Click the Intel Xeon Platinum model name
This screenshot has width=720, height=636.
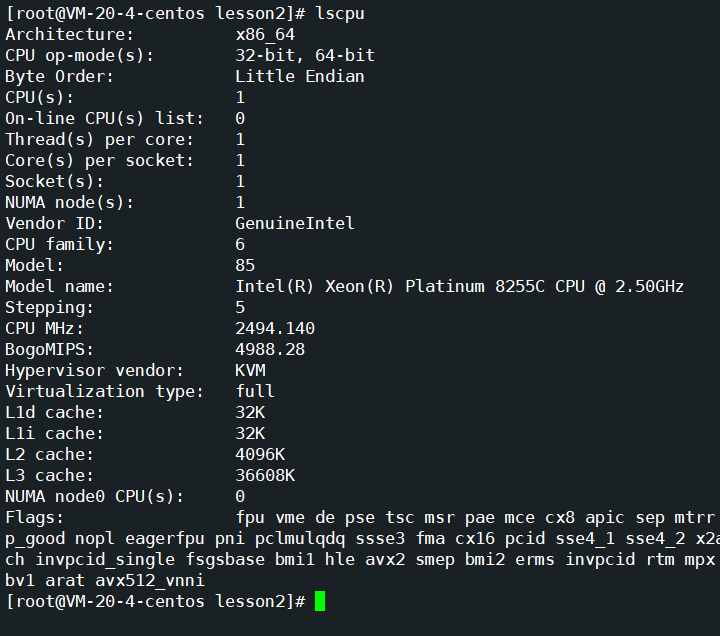(x=460, y=286)
